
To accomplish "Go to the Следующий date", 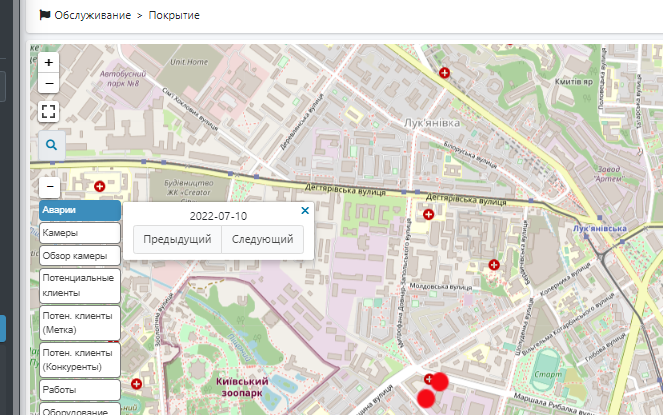I will [262, 240].
